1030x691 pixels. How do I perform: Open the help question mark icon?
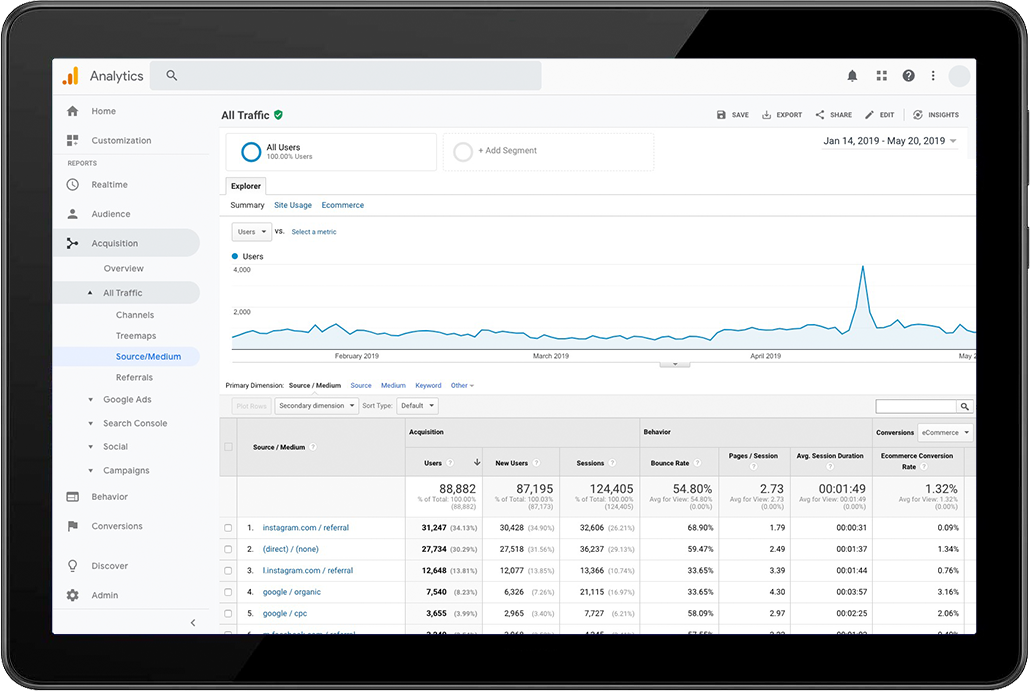pos(908,76)
